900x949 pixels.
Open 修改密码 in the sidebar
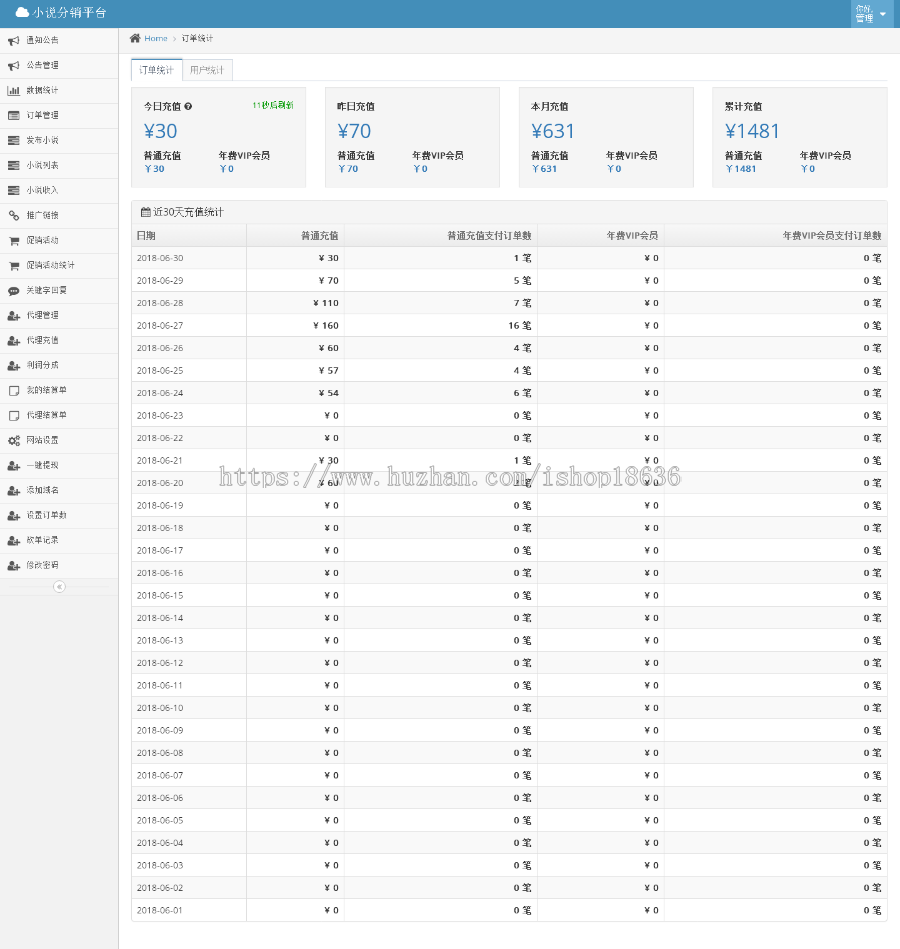pyautogui.click(x=42, y=565)
